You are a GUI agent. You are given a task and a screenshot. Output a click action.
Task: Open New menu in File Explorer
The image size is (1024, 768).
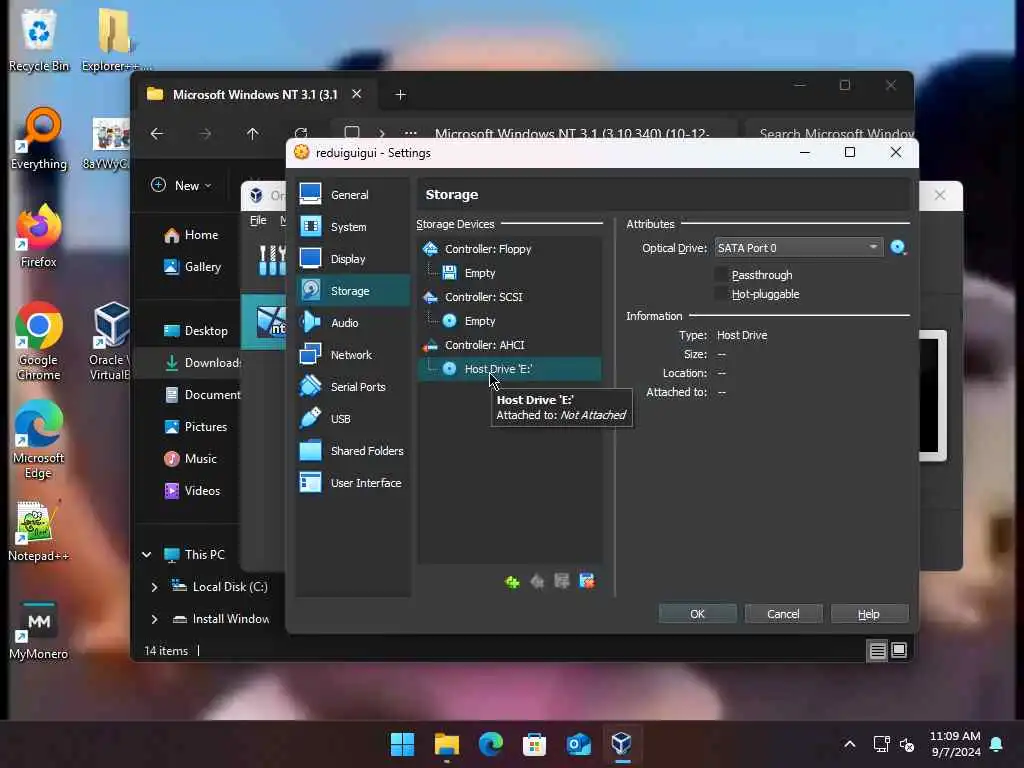tap(182, 185)
